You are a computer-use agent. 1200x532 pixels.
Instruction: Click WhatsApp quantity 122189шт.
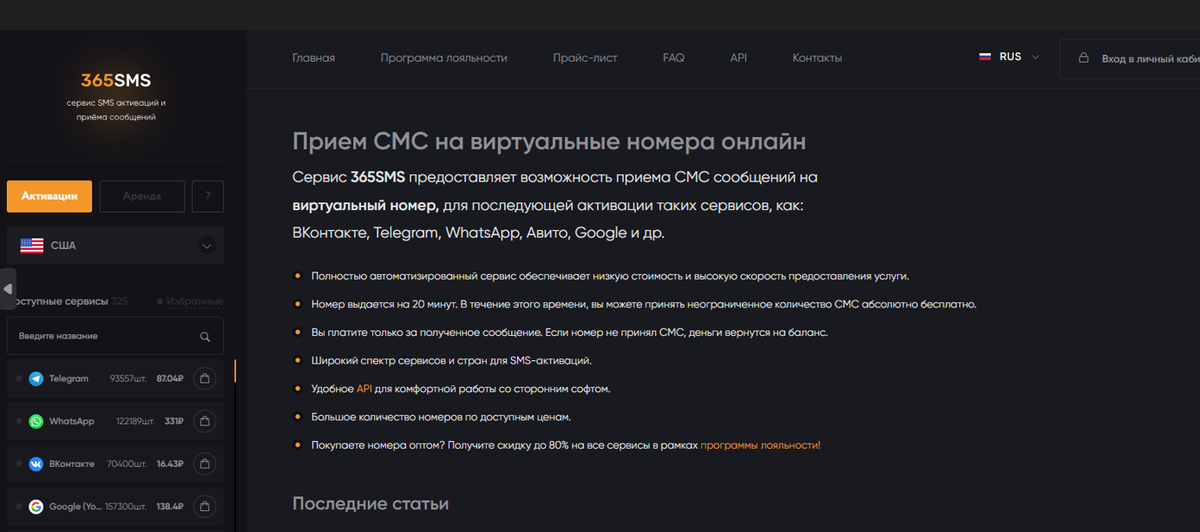pyautogui.click(x=136, y=422)
